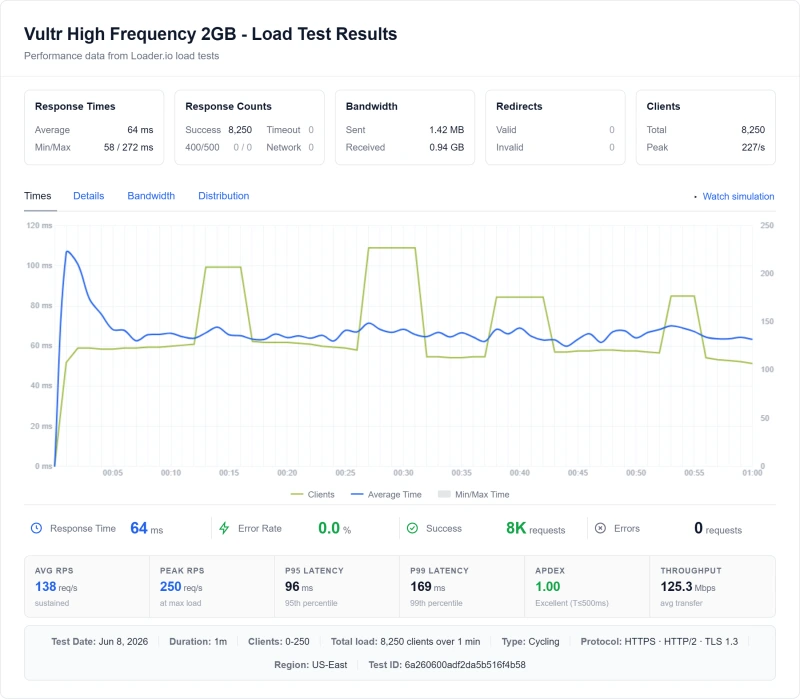Toggle the Average Time legend entry
800x699 pixels.
pos(386,494)
